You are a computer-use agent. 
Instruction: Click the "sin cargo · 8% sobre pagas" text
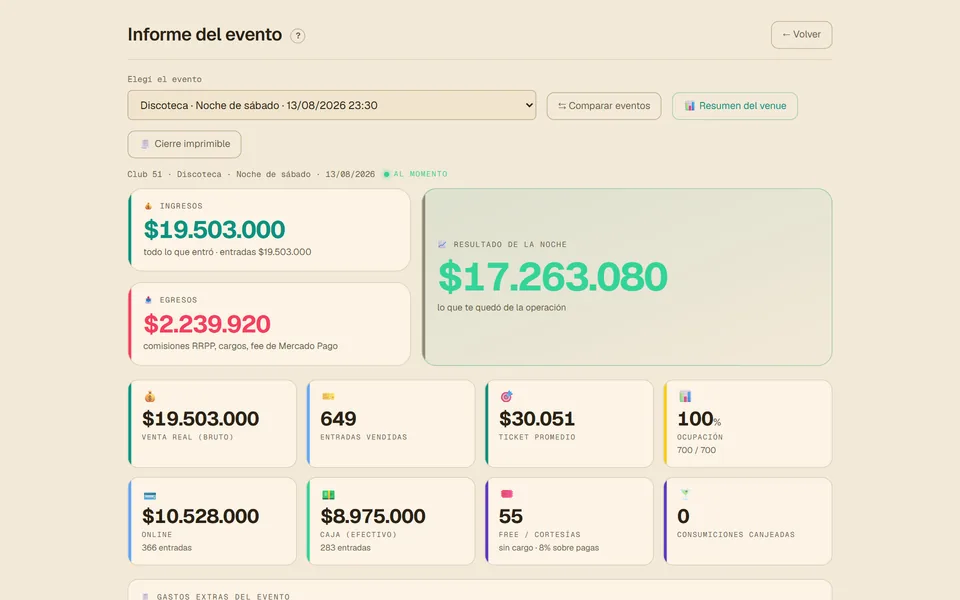pos(549,548)
